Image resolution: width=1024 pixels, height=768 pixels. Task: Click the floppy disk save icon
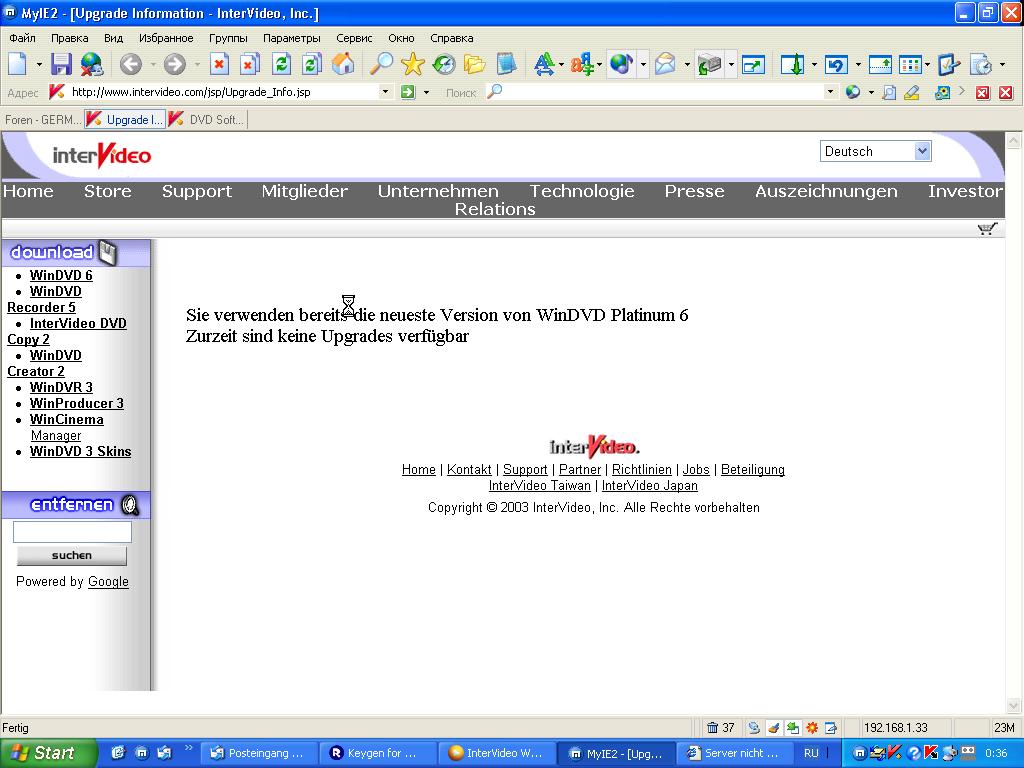click(61, 64)
